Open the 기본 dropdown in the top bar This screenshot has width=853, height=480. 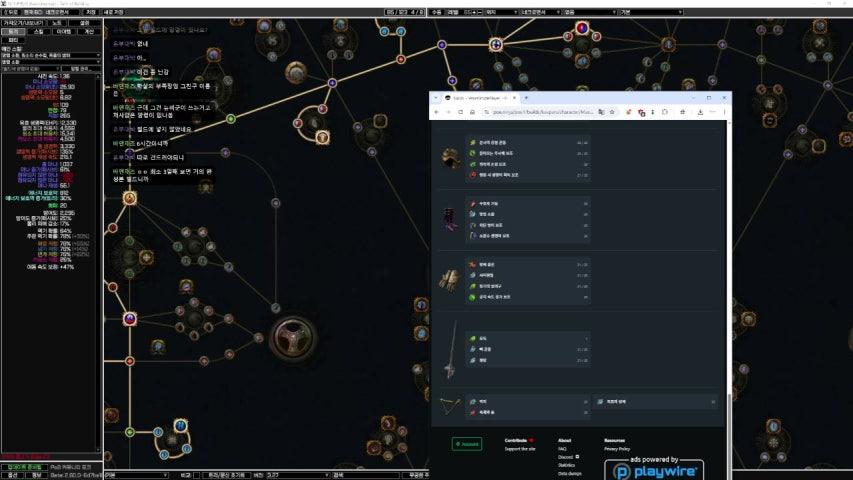click(x=651, y=12)
